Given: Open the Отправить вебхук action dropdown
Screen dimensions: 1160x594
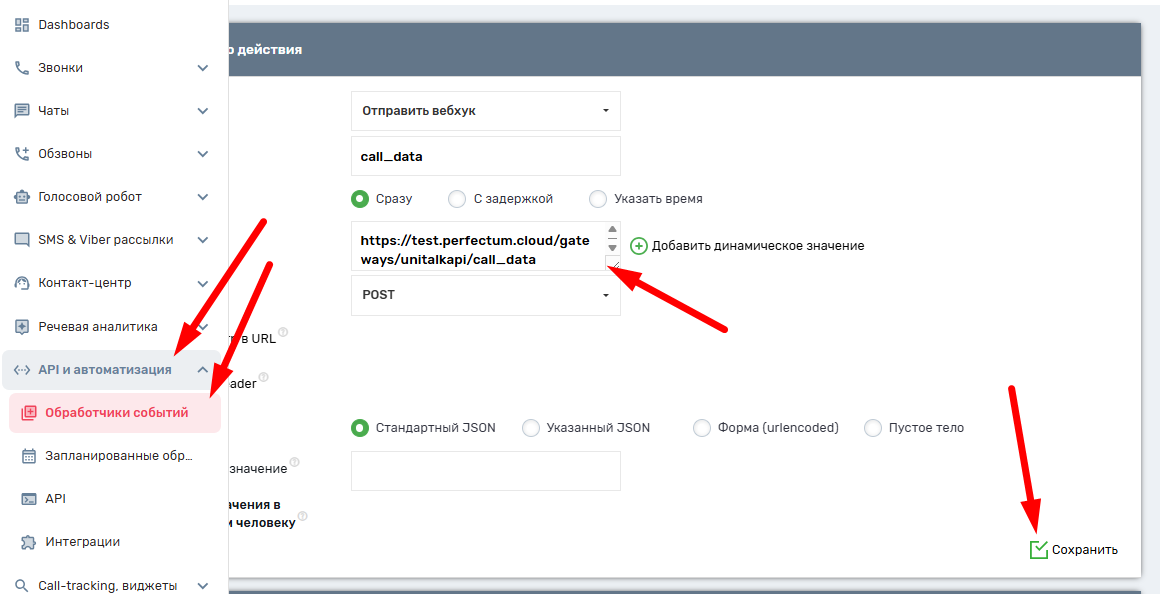Looking at the screenshot, I should click(485, 111).
